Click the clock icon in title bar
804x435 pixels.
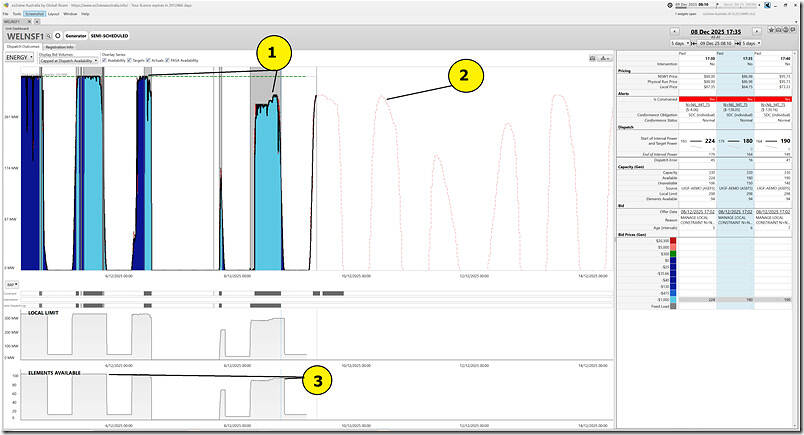point(670,5)
